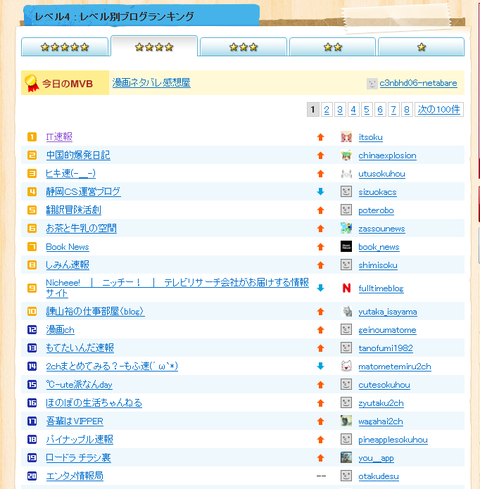Open しみん速報 blog link

(68, 265)
